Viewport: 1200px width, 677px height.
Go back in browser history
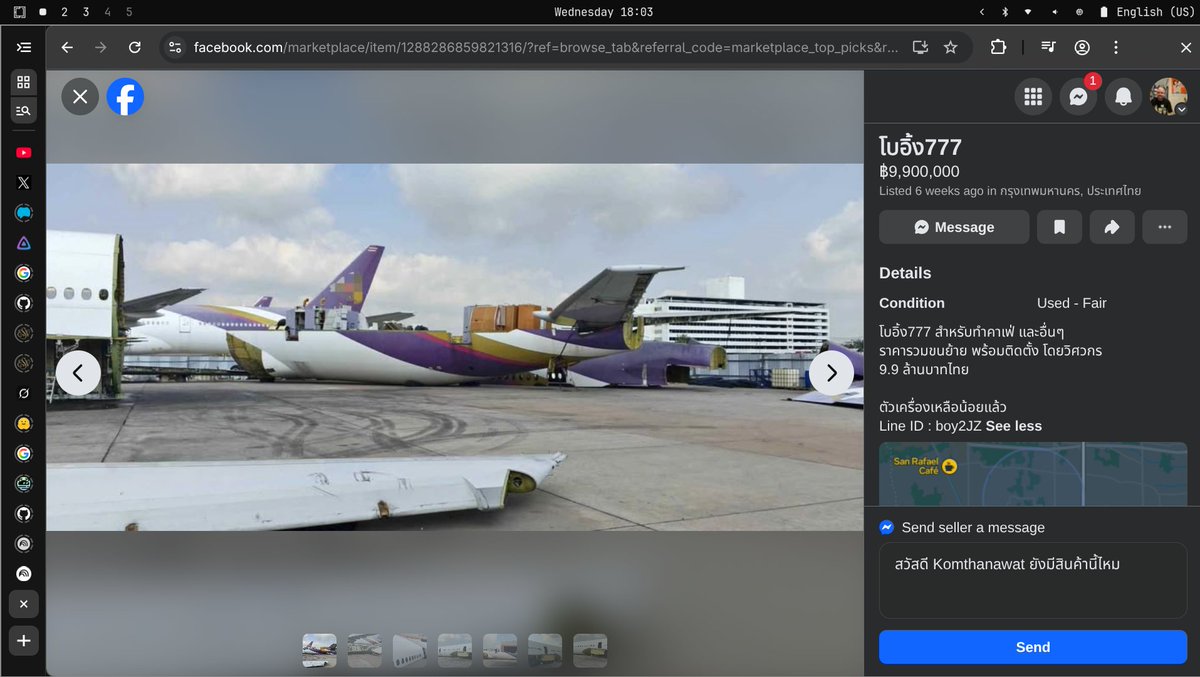(67, 47)
